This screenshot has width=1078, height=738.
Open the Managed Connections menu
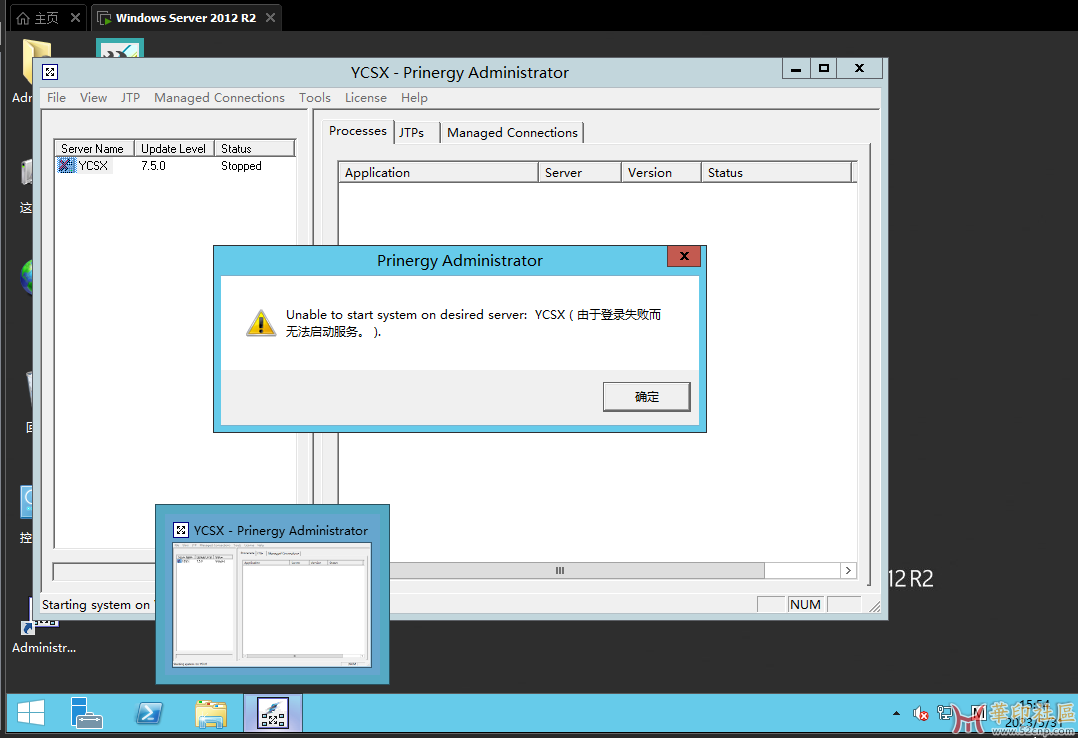(x=219, y=98)
